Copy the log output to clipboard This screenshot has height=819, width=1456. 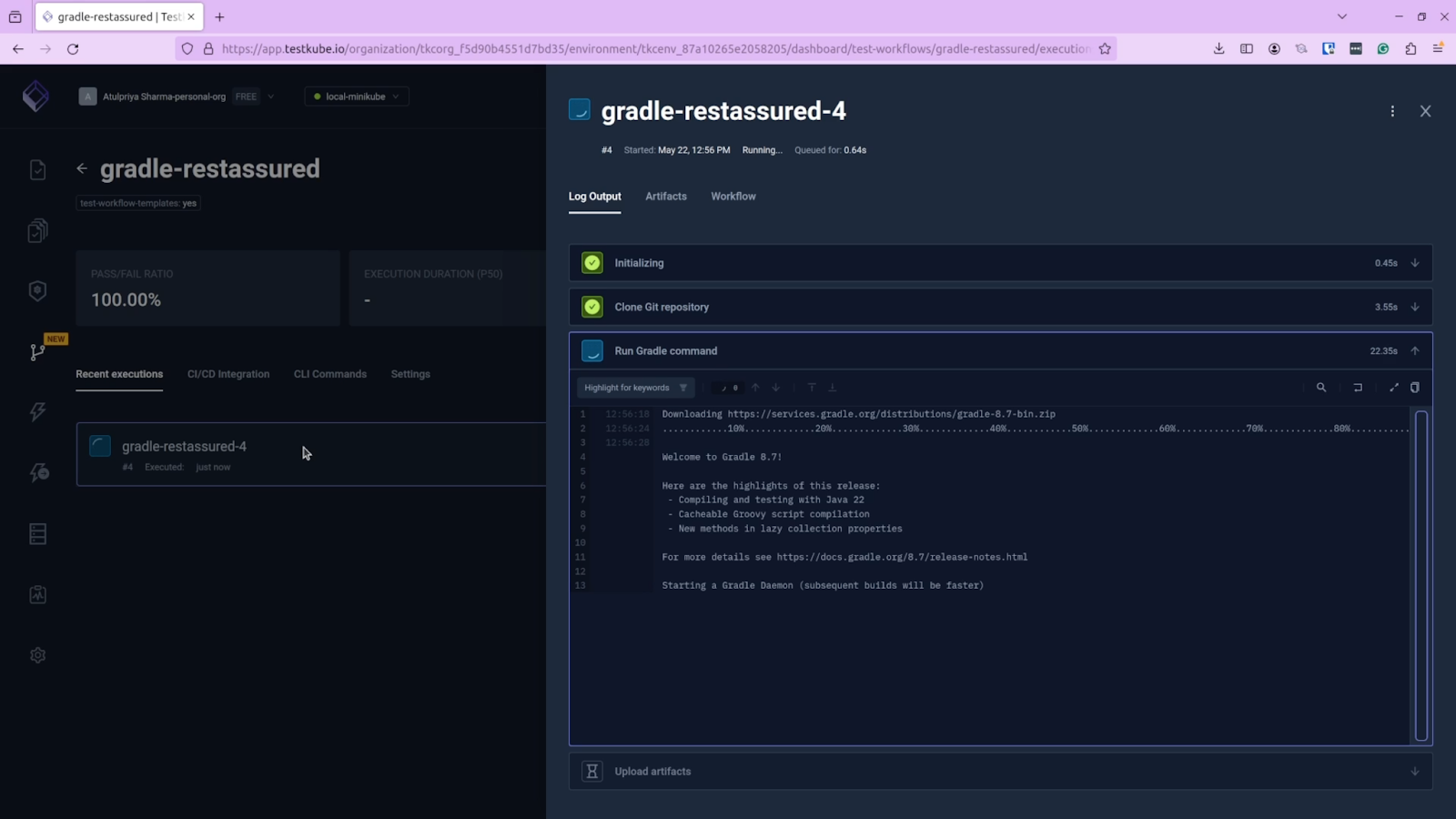[x=1415, y=388]
